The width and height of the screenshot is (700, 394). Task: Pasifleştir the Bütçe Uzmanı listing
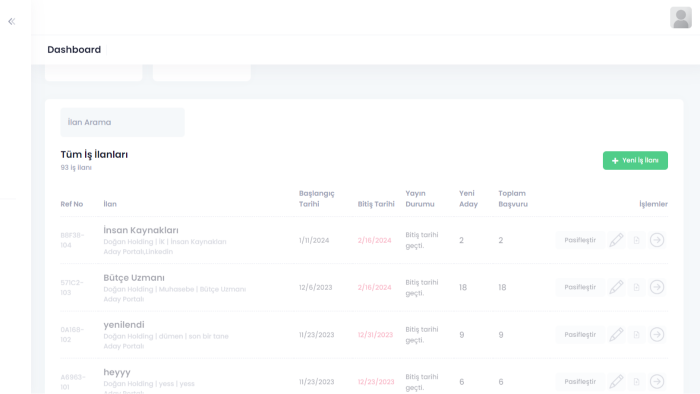(580, 287)
